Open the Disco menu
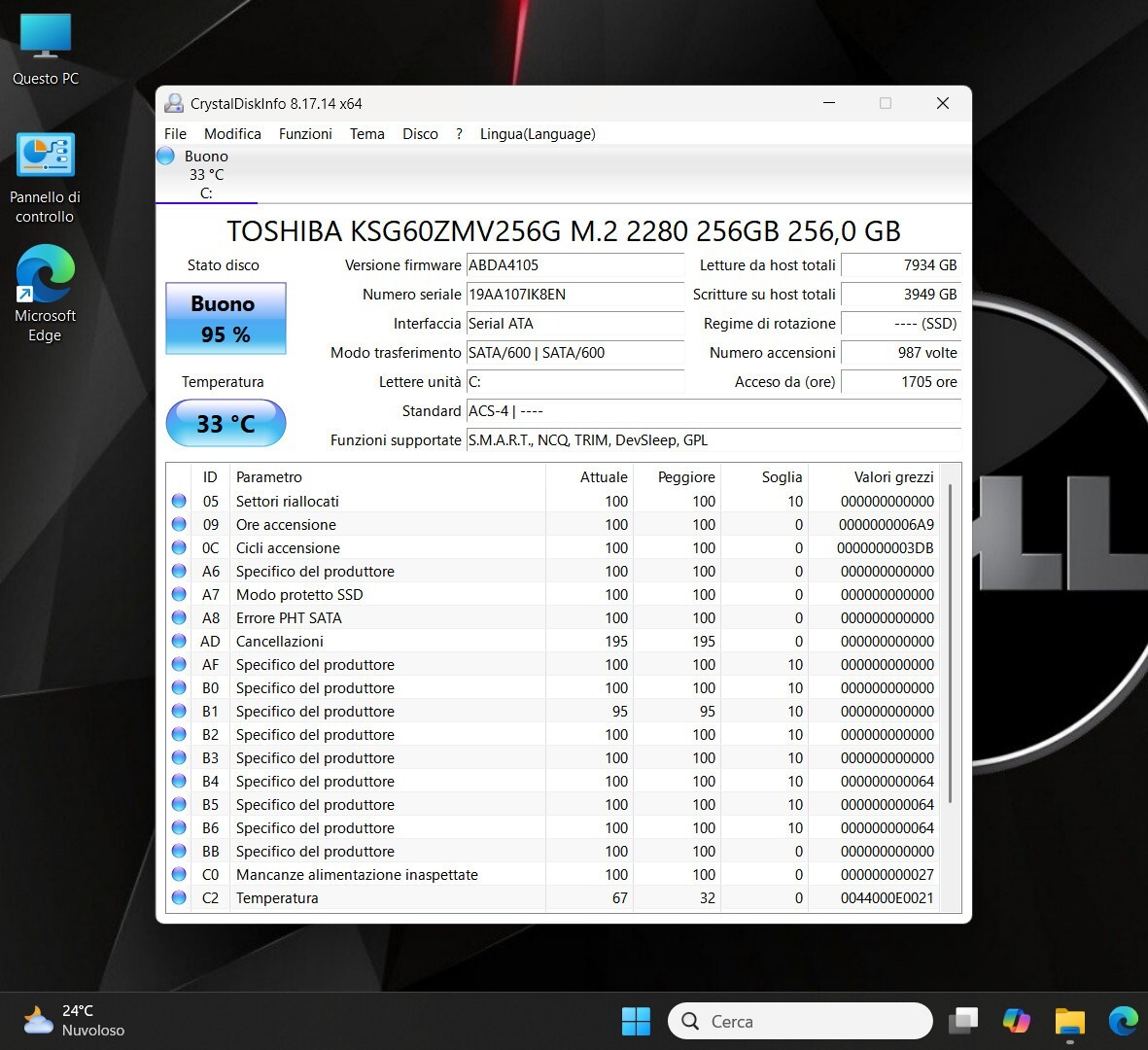This screenshot has width=1148, height=1050. tap(420, 134)
